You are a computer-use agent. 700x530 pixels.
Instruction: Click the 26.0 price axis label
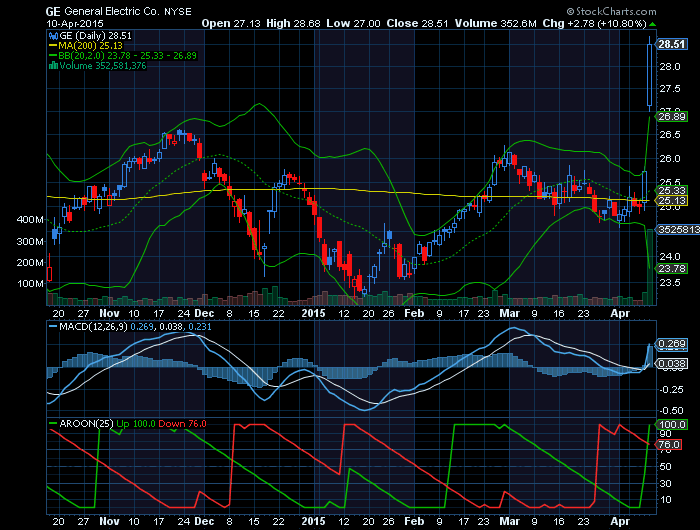point(670,159)
